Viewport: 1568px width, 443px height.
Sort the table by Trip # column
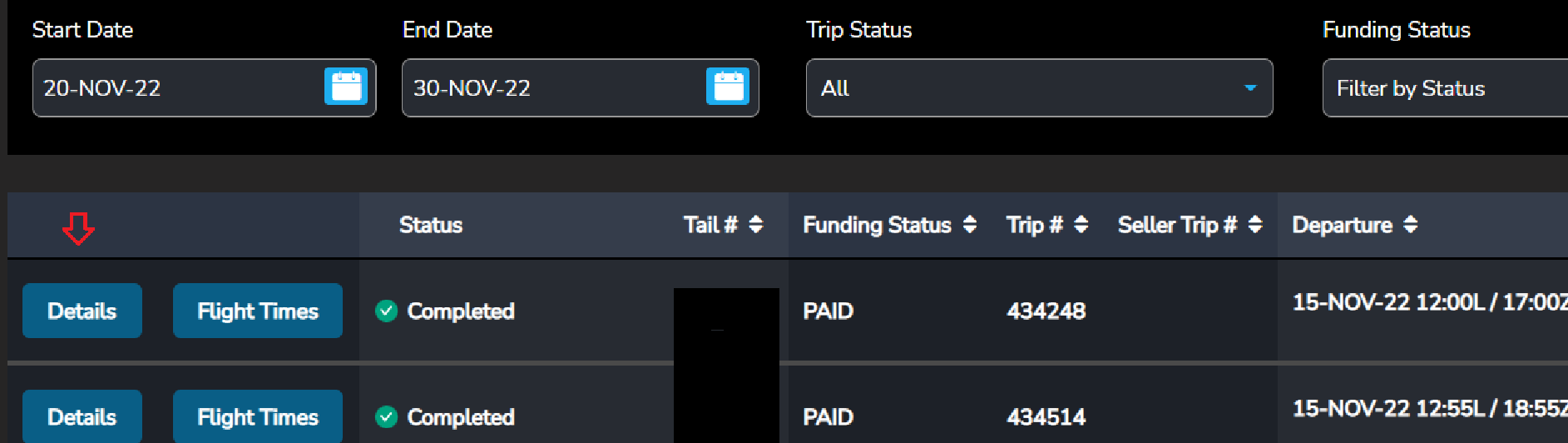click(1081, 224)
